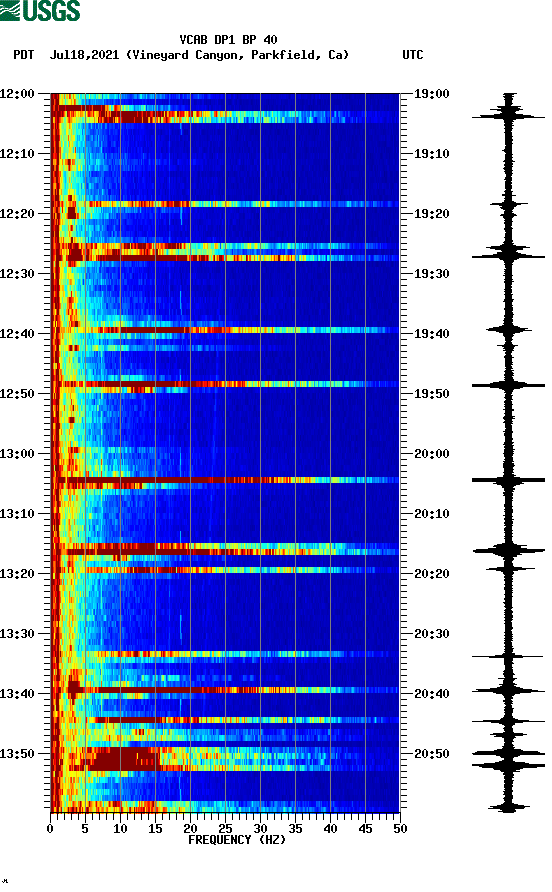Click the 30 Hz tick label

tap(260, 829)
